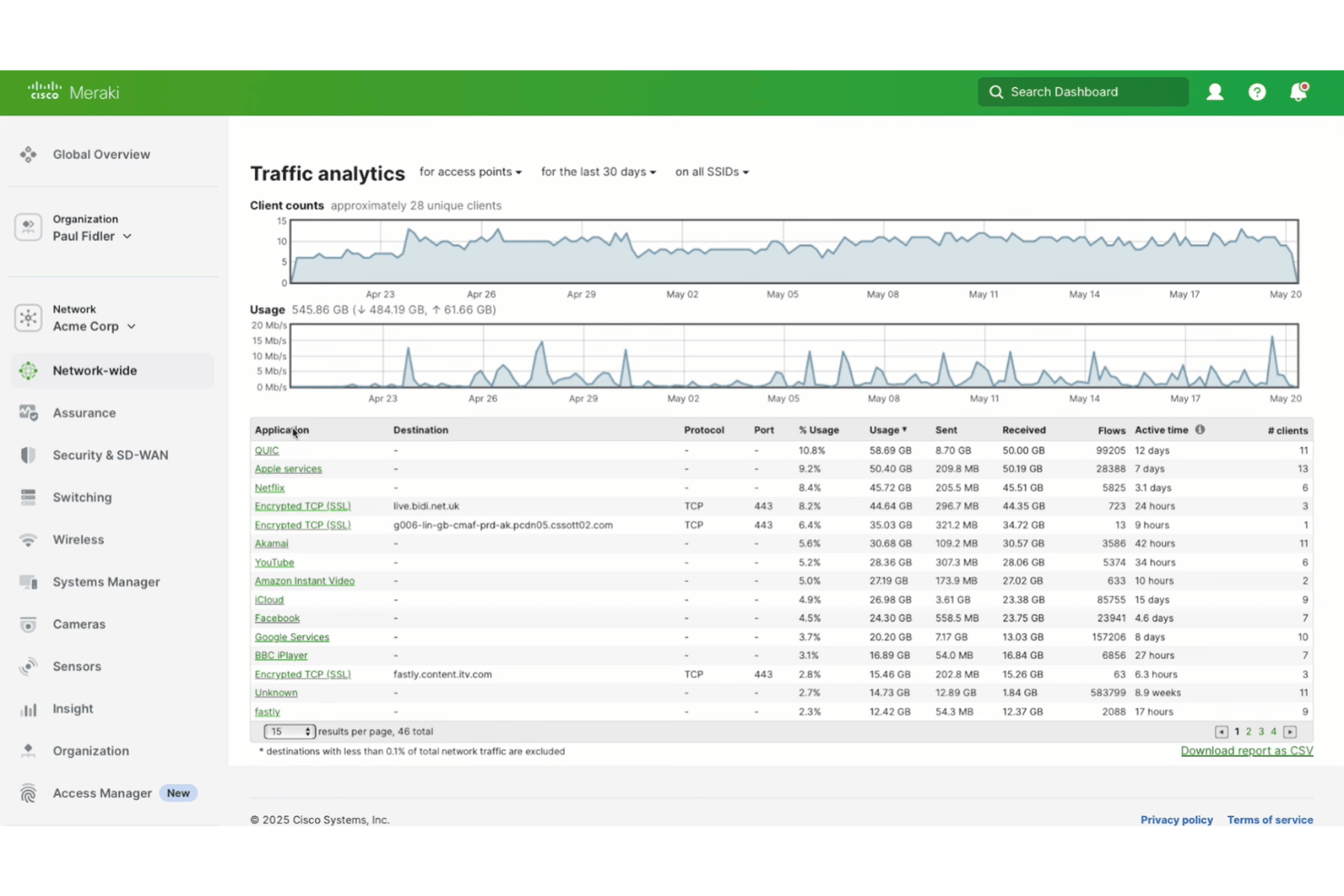Click the Sensors sidebar icon
The width and height of the screenshot is (1344, 896).
pyautogui.click(x=28, y=666)
